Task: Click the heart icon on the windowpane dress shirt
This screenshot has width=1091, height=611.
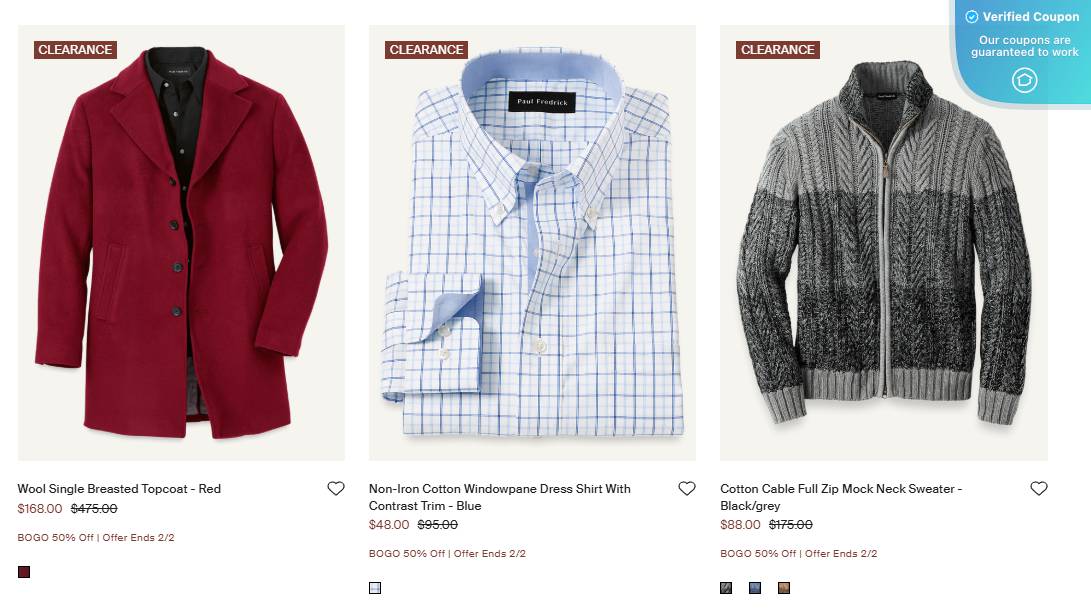Action: click(x=687, y=488)
